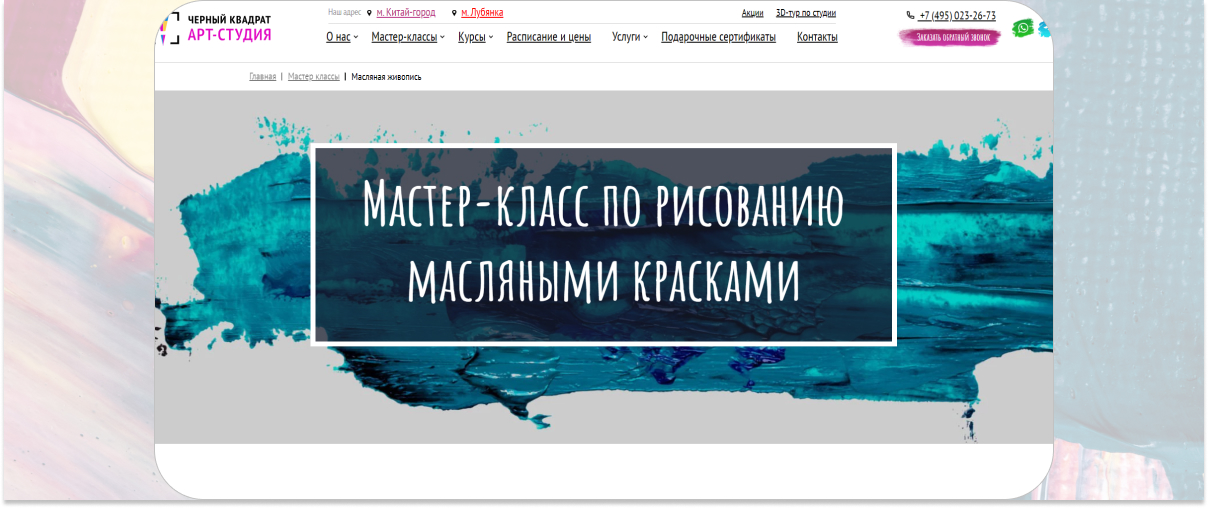1208x508 pixels.
Task: Expand the Услуги dropdown menu
Action: tap(630, 37)
